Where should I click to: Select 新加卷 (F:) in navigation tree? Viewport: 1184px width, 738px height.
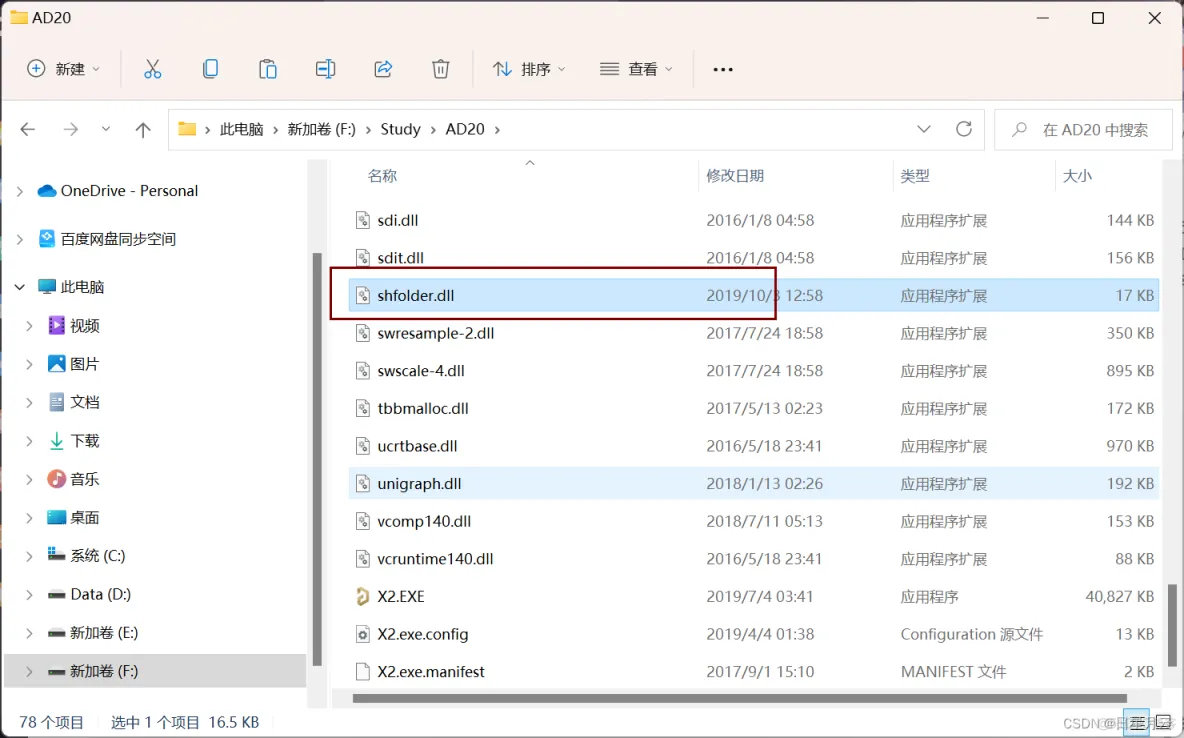tap(155, 672)
